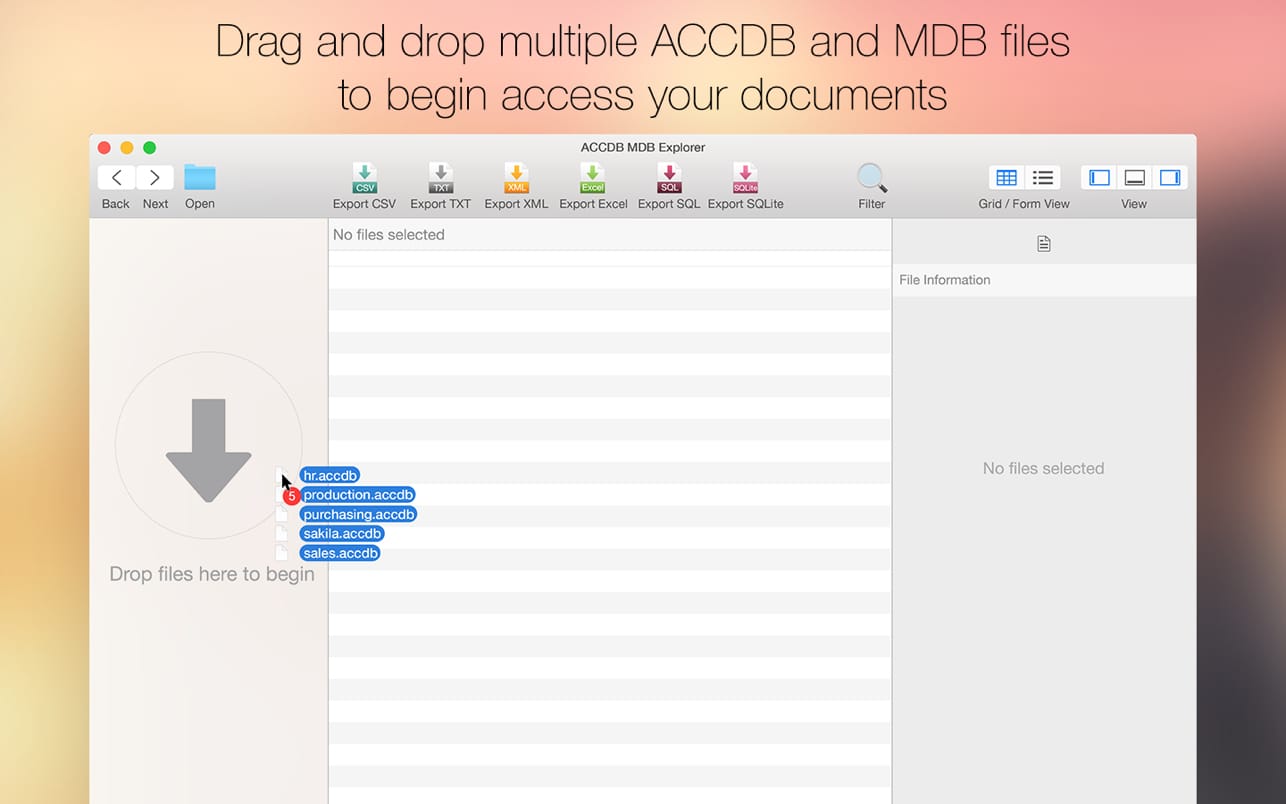Click the document icon above File Information
This screenshot has width=1286, height=804.
tap(1043, 242)
